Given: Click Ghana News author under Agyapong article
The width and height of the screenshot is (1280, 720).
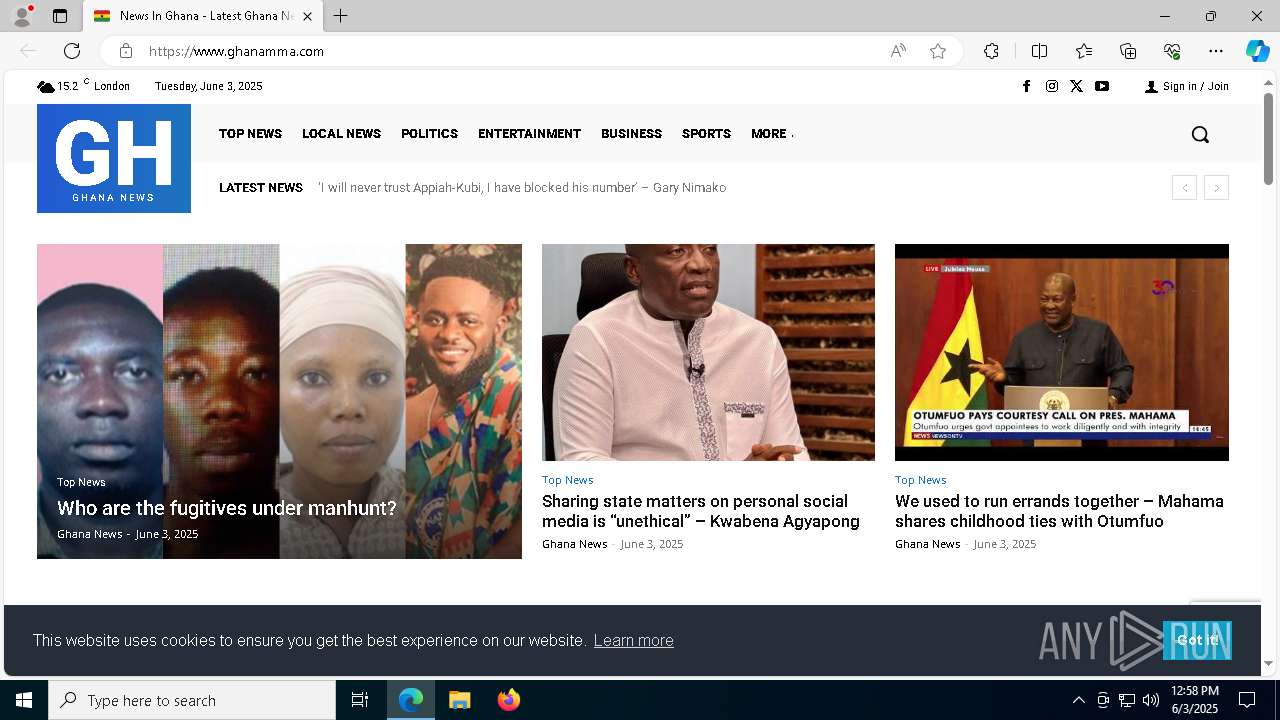Looking at the screenshot, I should 575,544.
